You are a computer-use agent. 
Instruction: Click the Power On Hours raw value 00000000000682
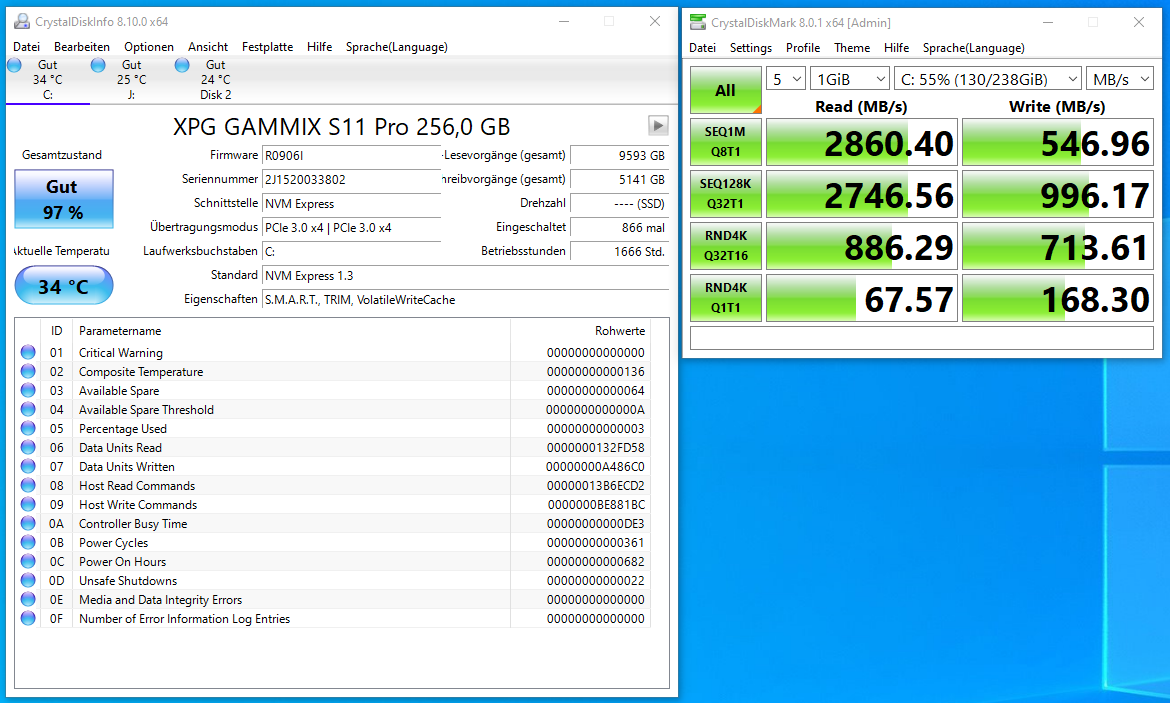(595, 561)
